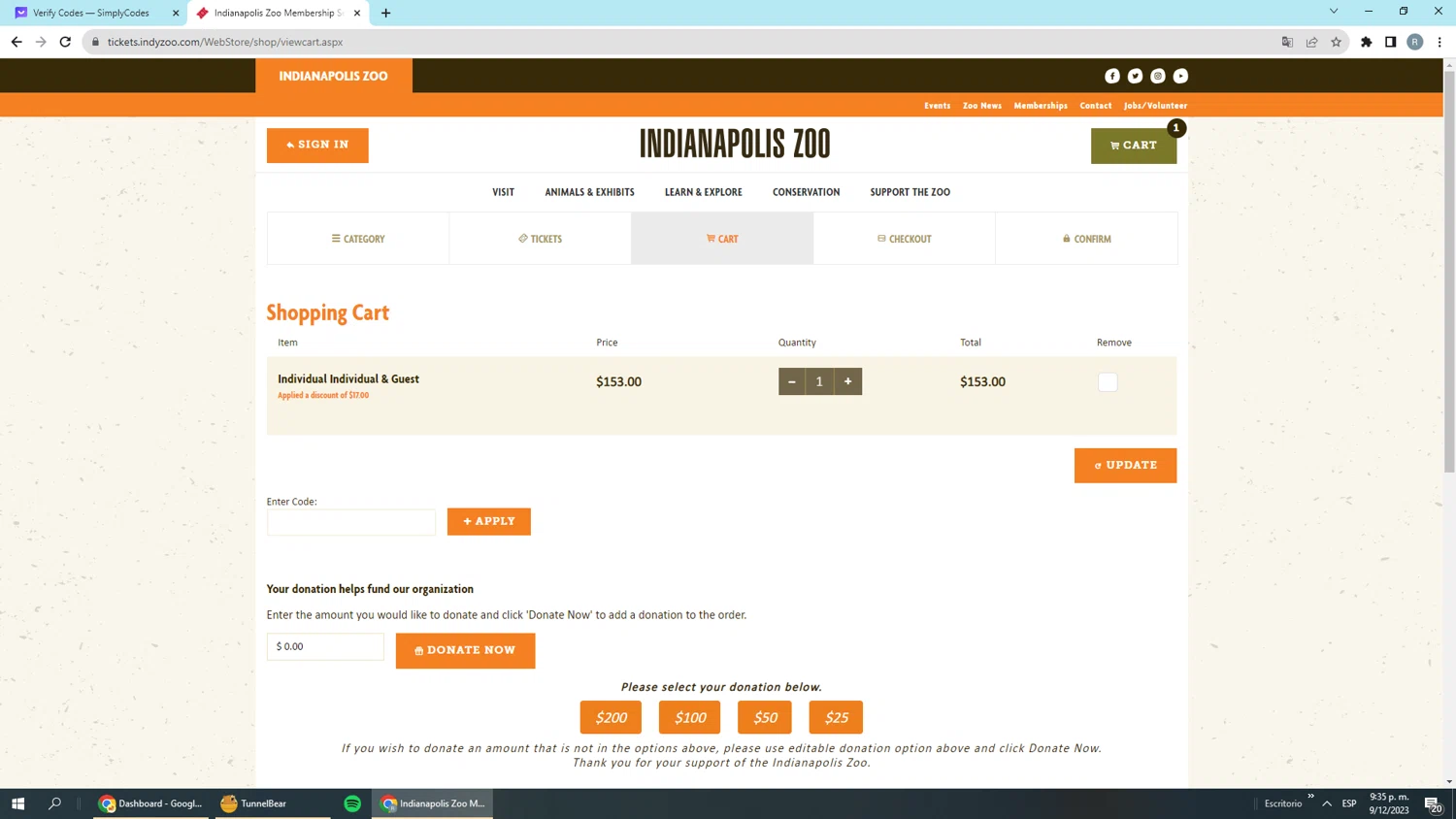Open the Chrome extensions puzzle icon
Screen dimensions: 1456x819
coord(1367,42)
